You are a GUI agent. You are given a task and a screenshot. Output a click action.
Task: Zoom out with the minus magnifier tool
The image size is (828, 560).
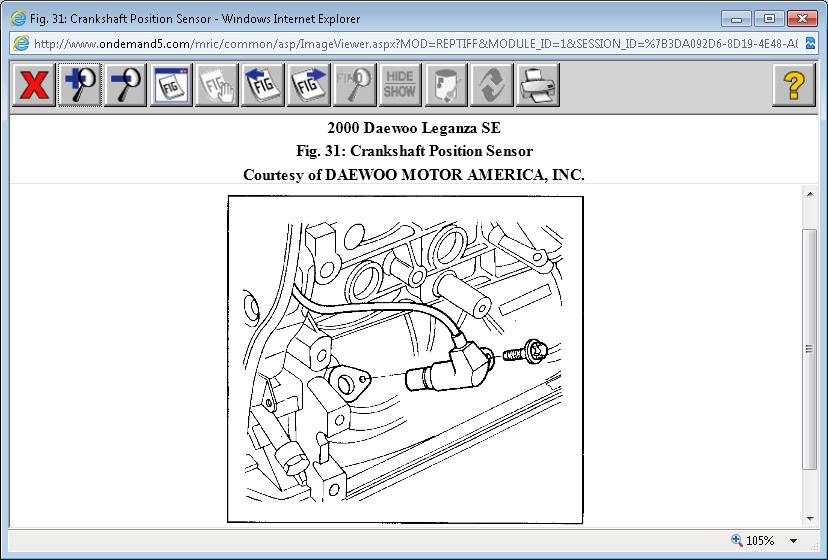pos(126,85)
